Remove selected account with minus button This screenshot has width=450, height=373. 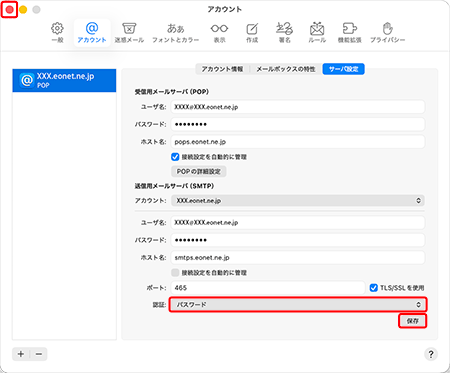click(x=39, y=354)
